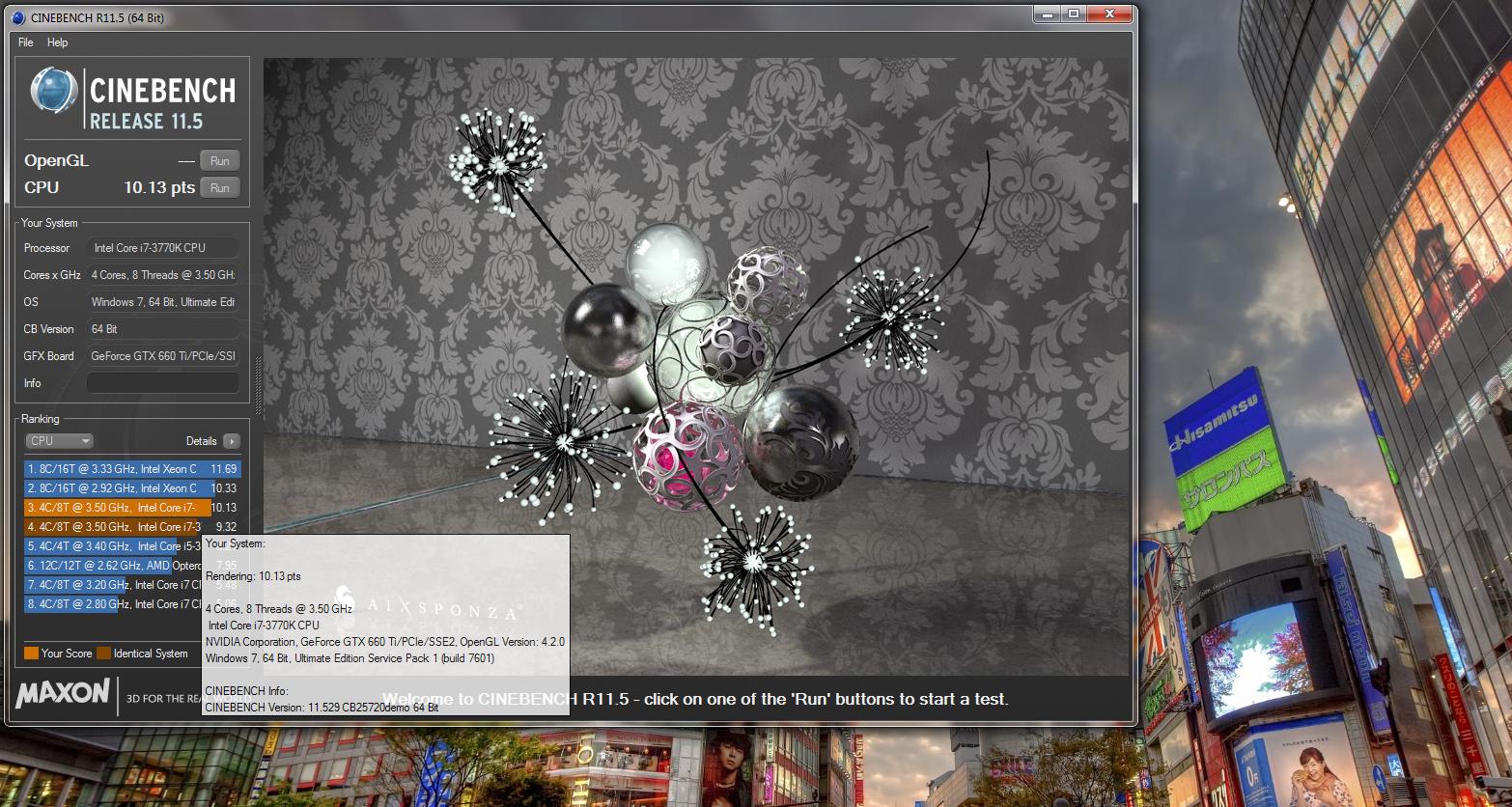This screenshot has width=1512, height=807.
Task: Select ranking entry 1, 8C/16T 3.33 GHz Xeon
Action: tap(132, 469)
